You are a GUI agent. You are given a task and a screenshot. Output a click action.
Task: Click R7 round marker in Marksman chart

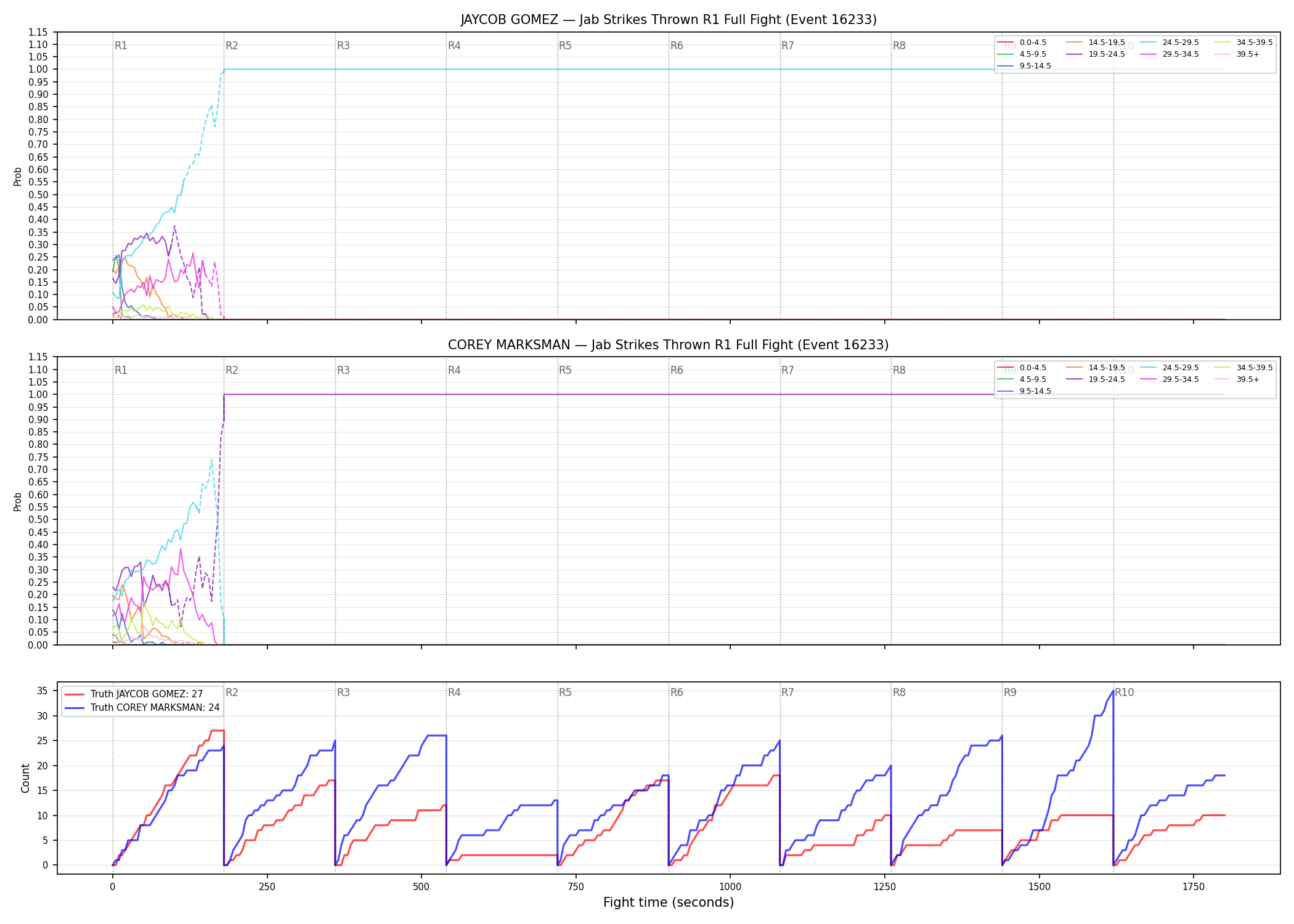tap(787, 370)
